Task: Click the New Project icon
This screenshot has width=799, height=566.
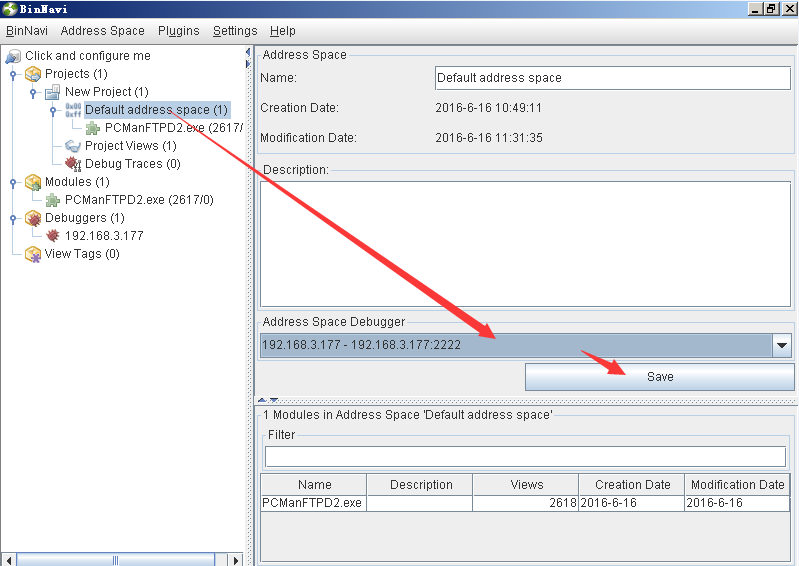Action: click(52, 93)
